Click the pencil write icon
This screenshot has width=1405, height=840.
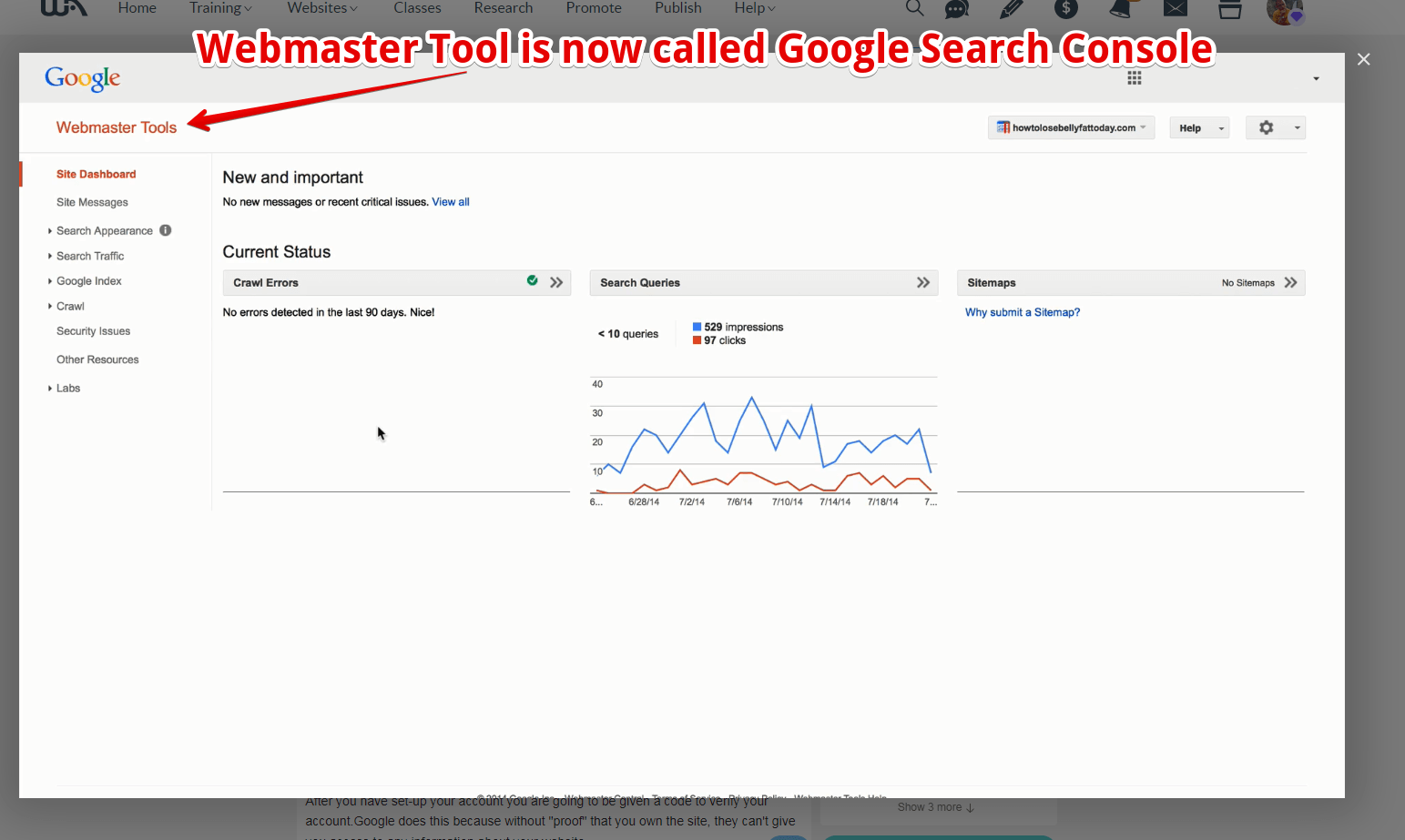click(x=1012, y=8)
